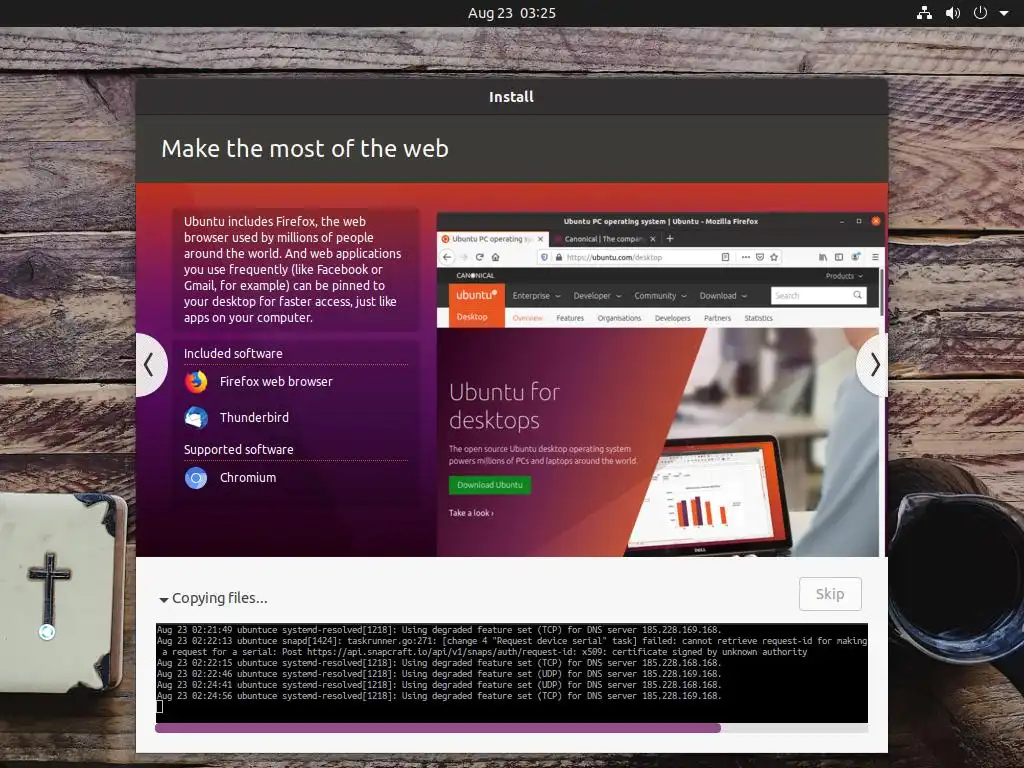The height and width of the screenshot is (768, 1024).
Task: Click the 'Thunderbird' label
Action: (x=254, y=417)
